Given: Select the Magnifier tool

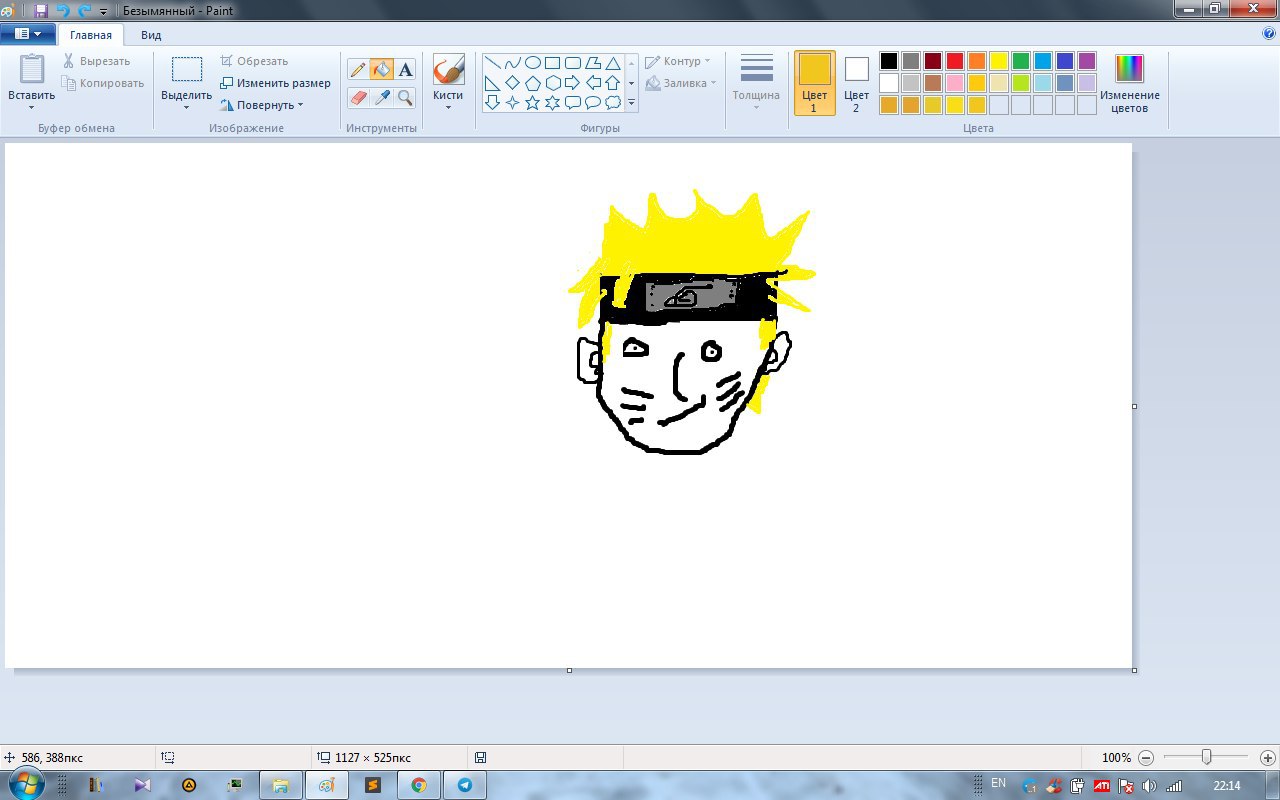Looking at the screenshot, I should coord(405,97).
